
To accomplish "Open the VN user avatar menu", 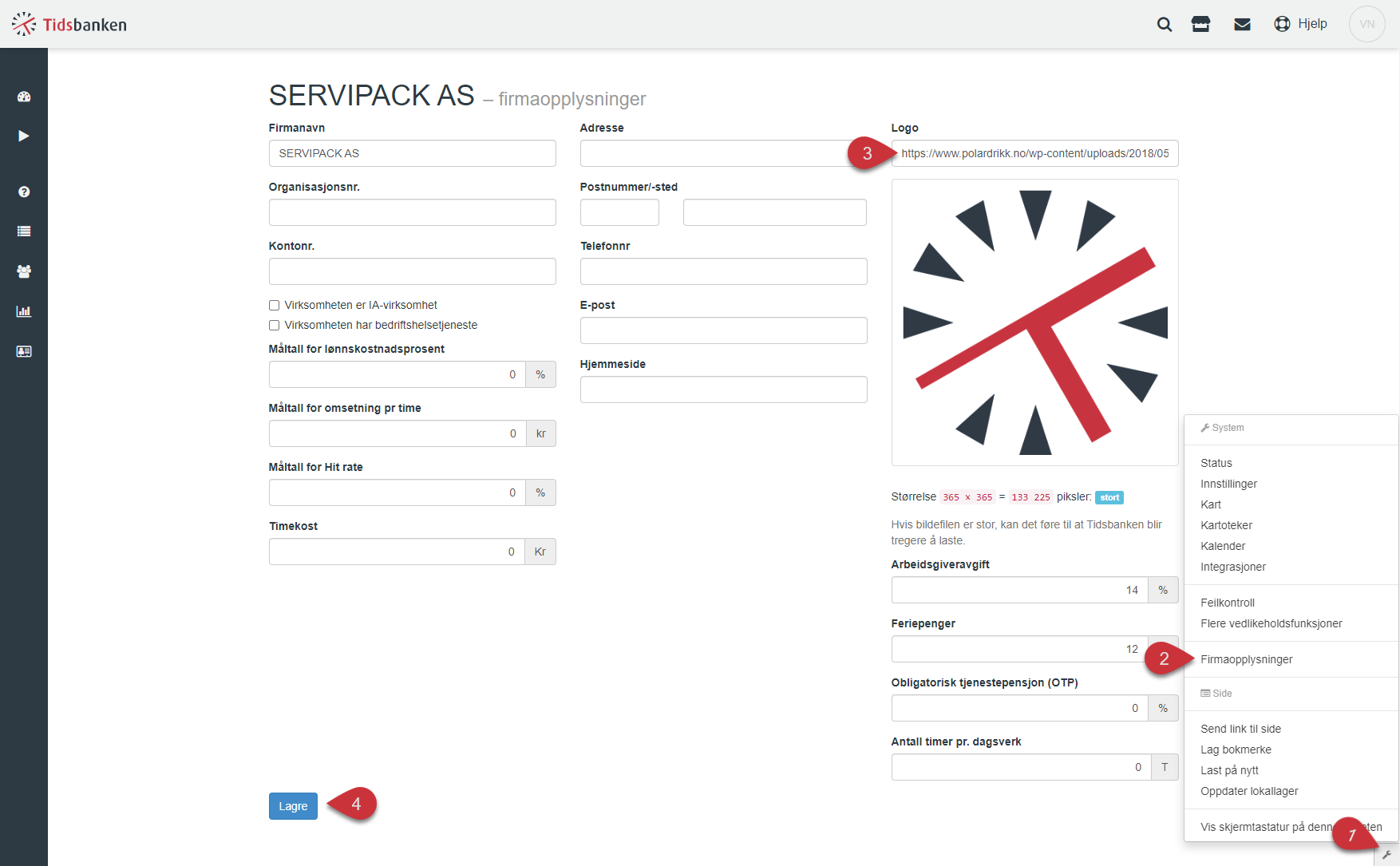I will coord(1366,24).
